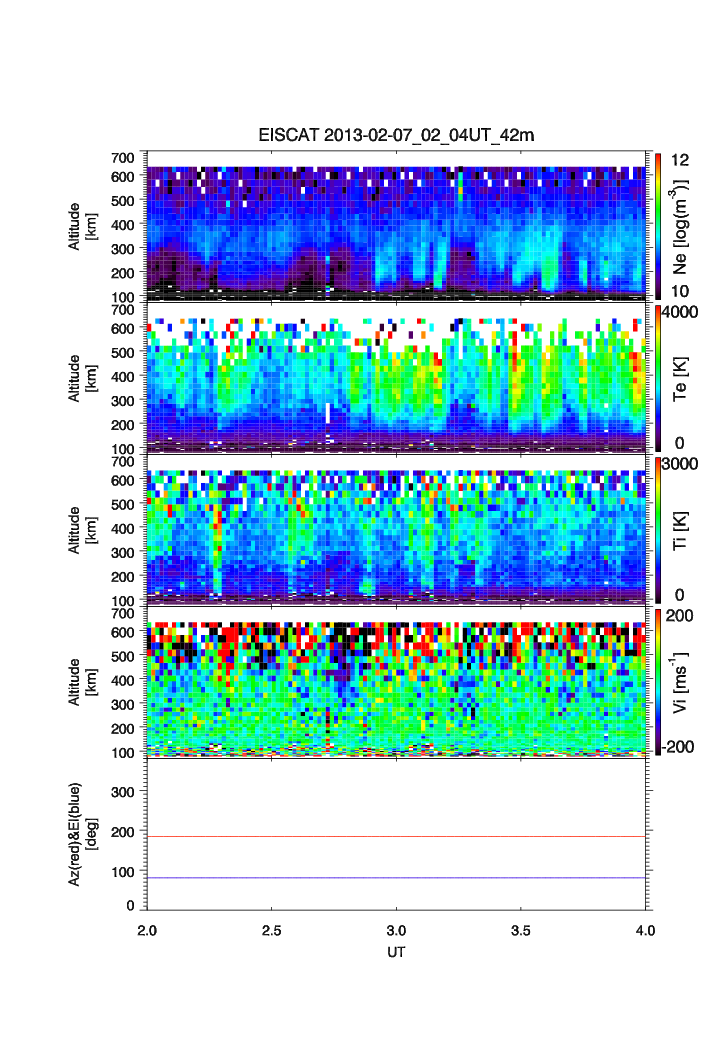This screenshot has height=1062, width=708.
Task: Click the "Vi [ms-1]" colorbar label
Action: [x=680, y=683]
